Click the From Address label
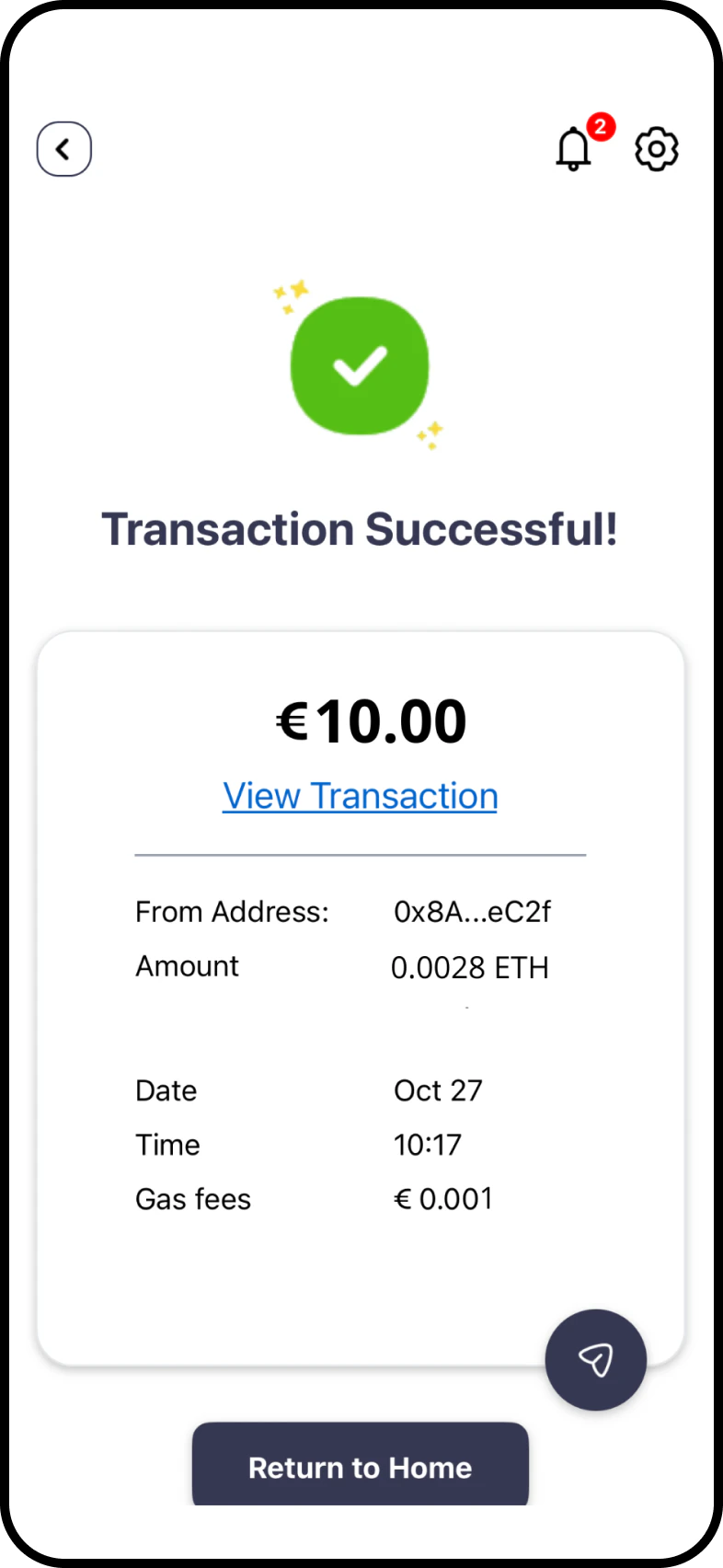The height and width of the screenshot is (1568, 723). (232, 912)
